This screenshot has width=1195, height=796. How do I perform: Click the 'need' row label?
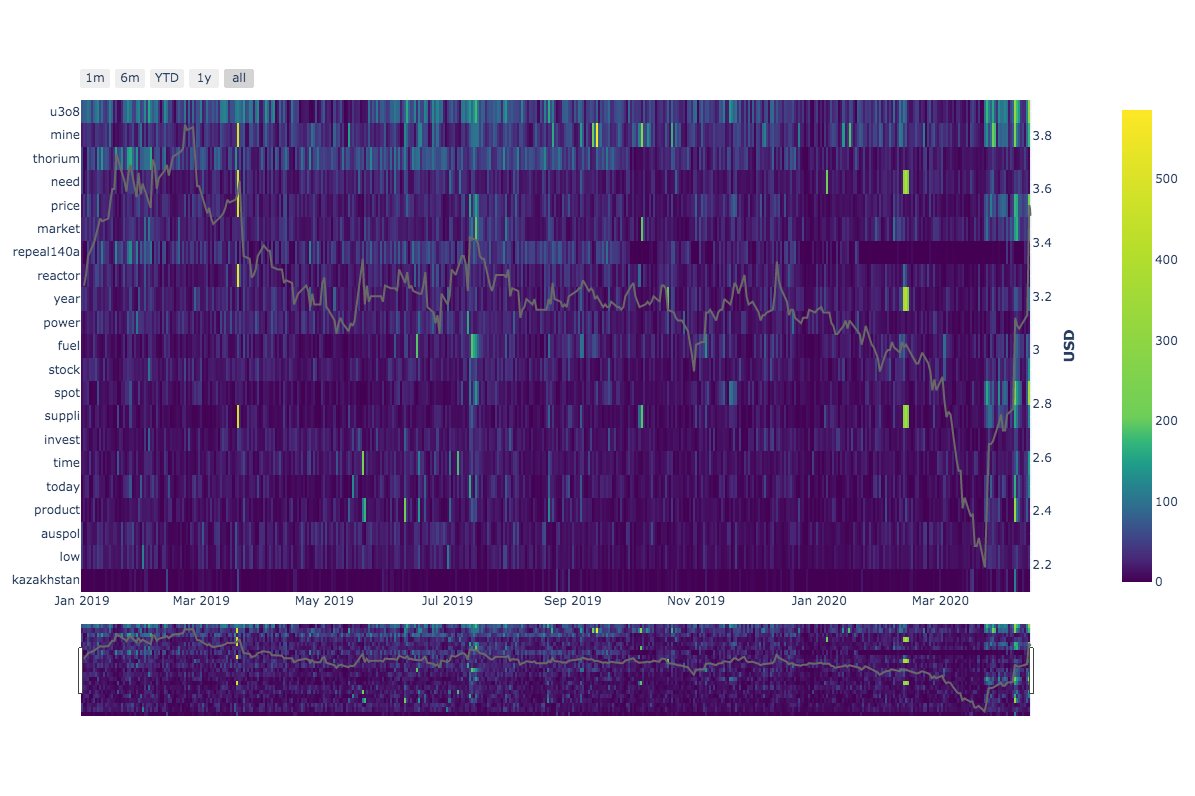coord(65,181)
